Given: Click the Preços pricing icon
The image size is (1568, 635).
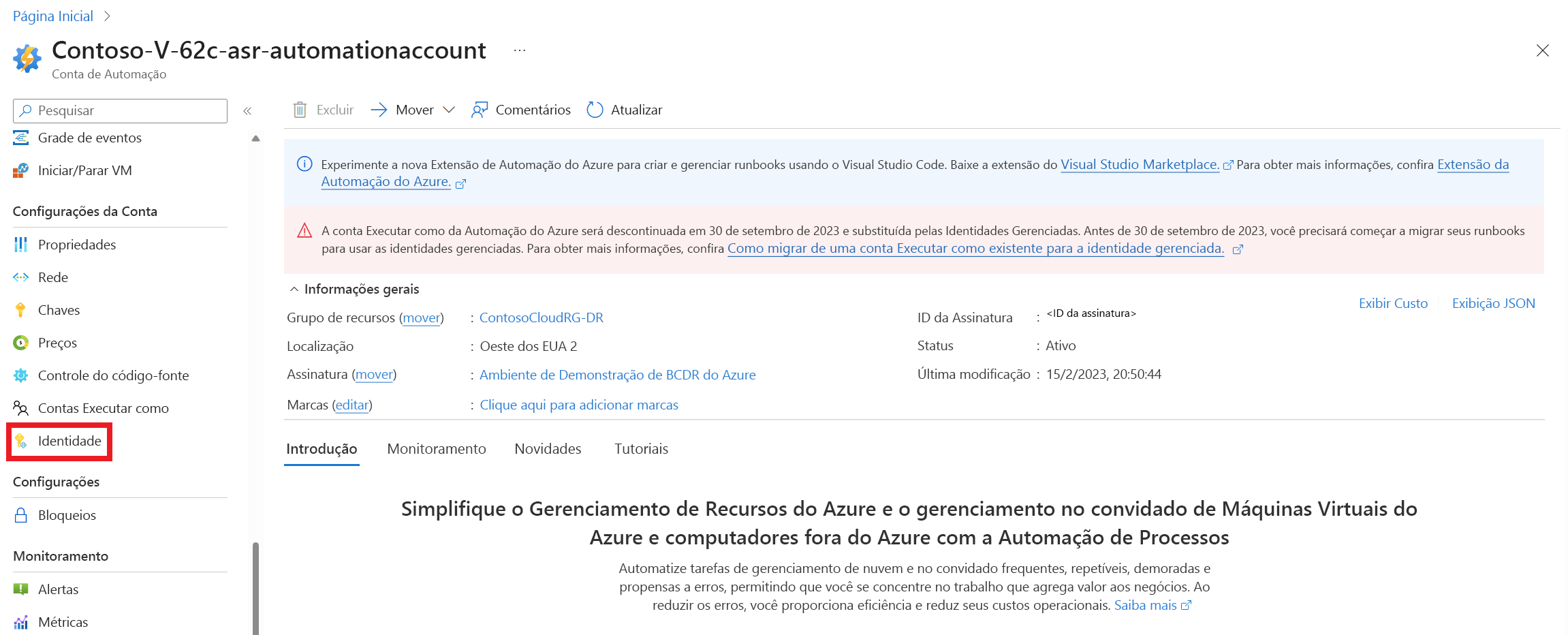Looking at the screenshot, I should 21,343.
